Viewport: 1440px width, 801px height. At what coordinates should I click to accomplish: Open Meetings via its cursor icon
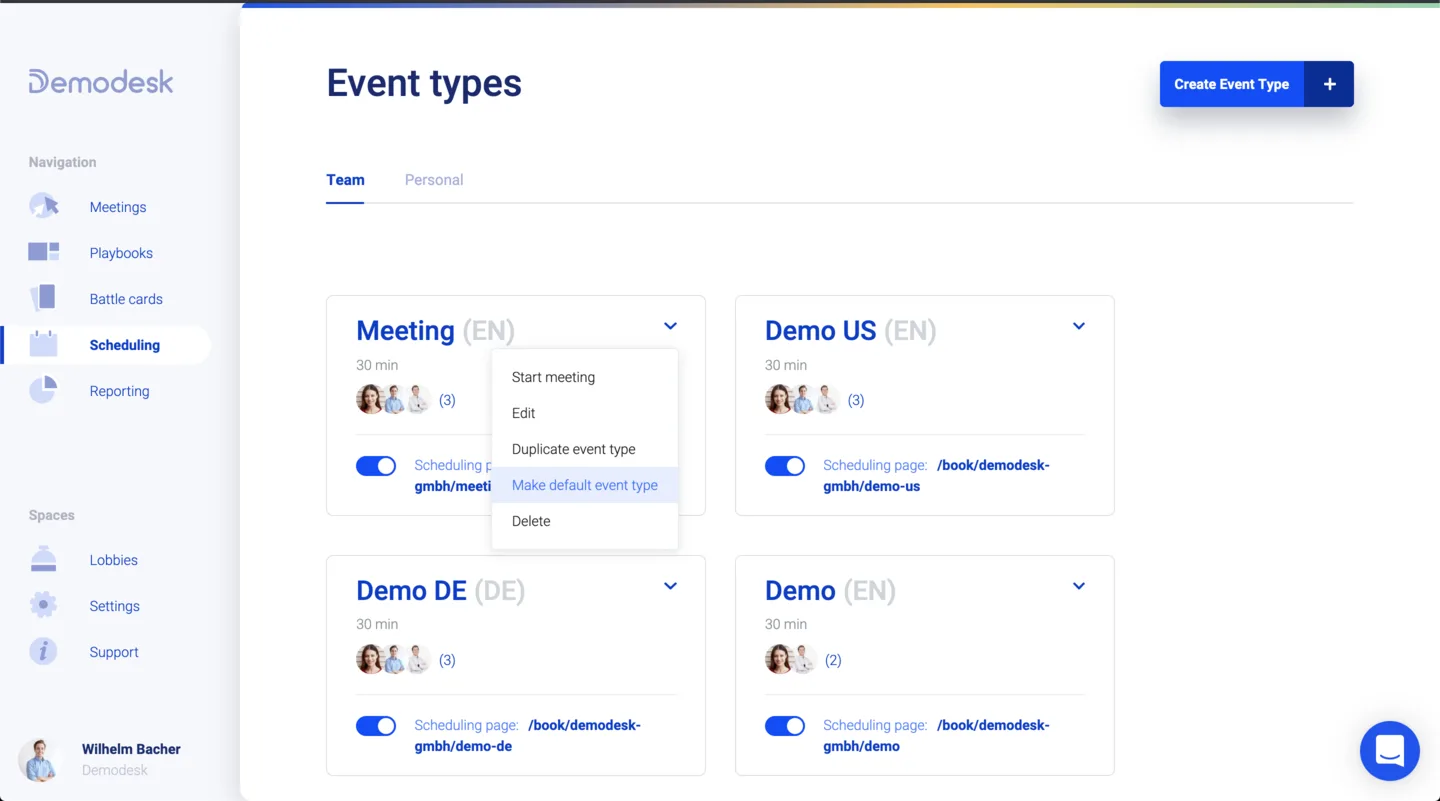[x=44, y=206]
